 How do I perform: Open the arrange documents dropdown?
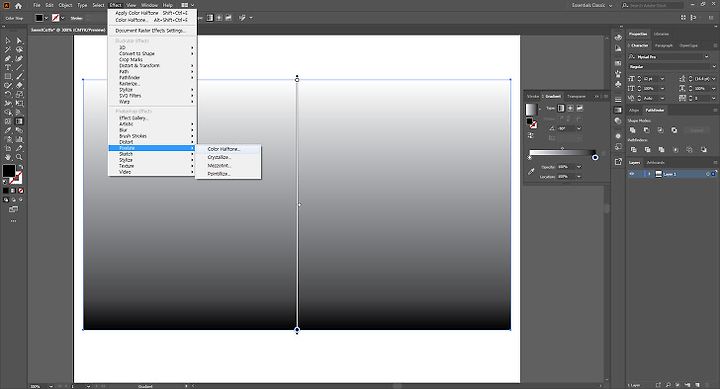tap(187, 6)
